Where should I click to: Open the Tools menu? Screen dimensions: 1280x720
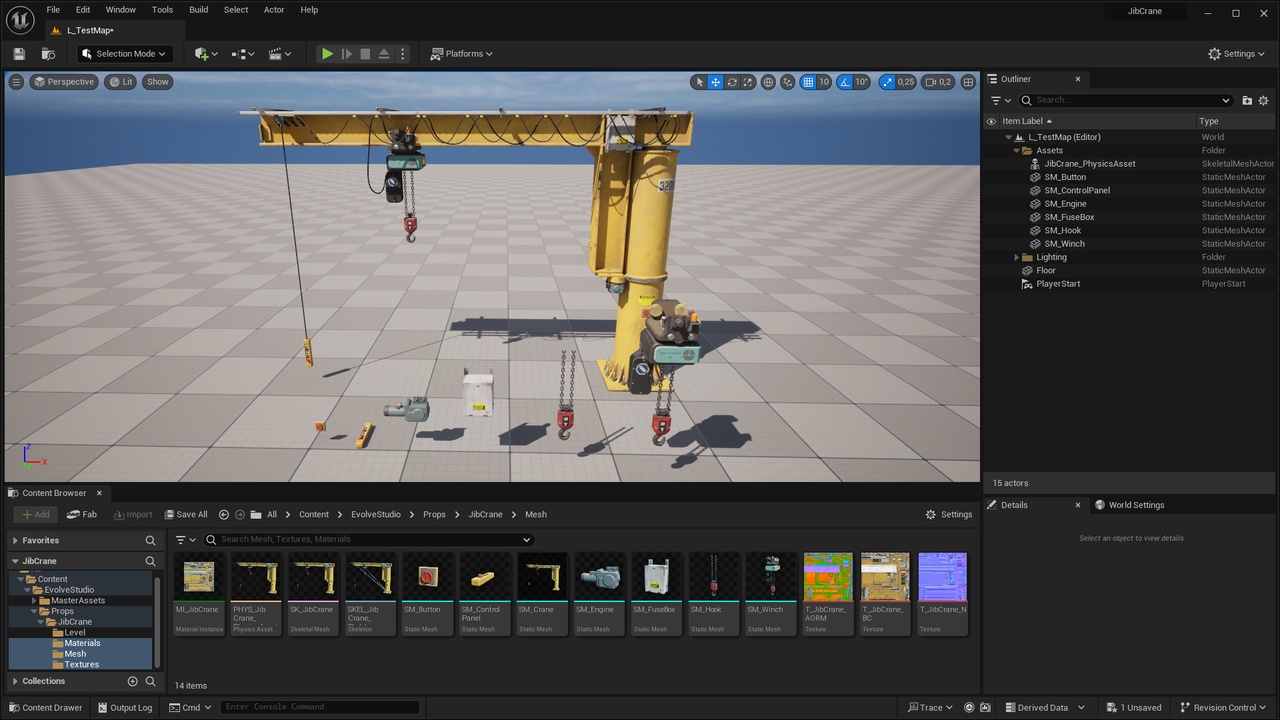click(x=162, y=10)
